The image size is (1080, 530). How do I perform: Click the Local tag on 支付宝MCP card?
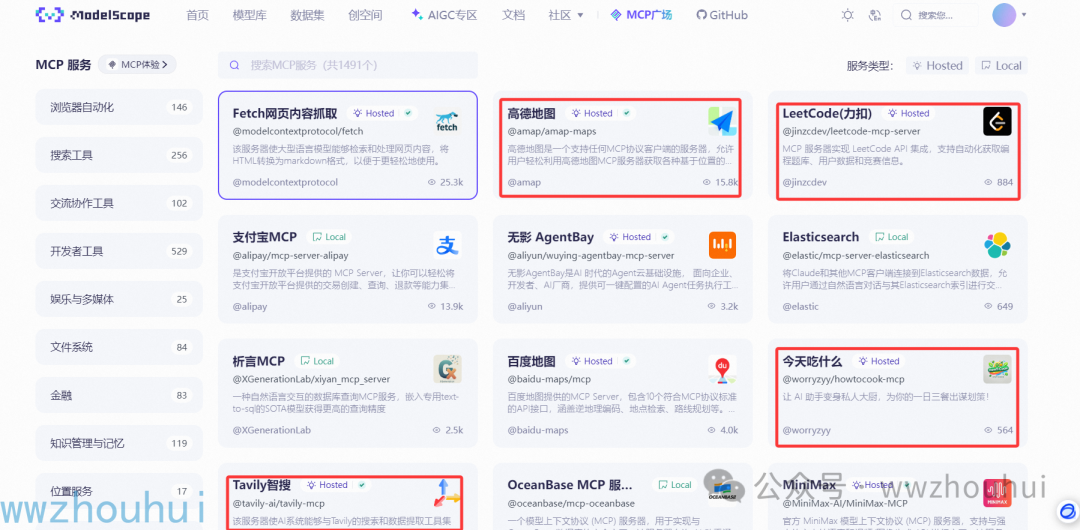tap(329, 237)
